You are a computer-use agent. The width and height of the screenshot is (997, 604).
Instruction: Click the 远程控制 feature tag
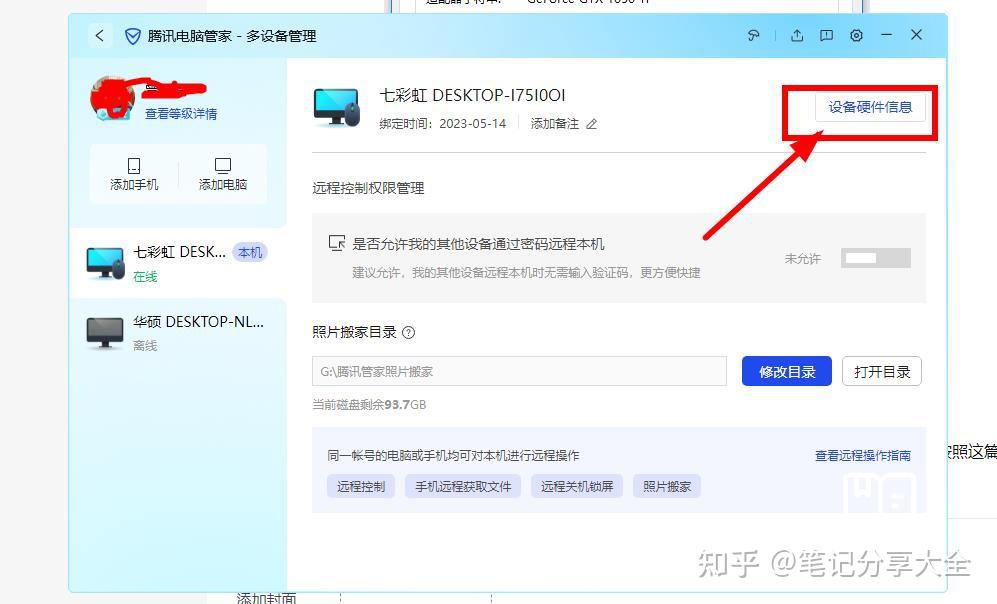[361, 486]
